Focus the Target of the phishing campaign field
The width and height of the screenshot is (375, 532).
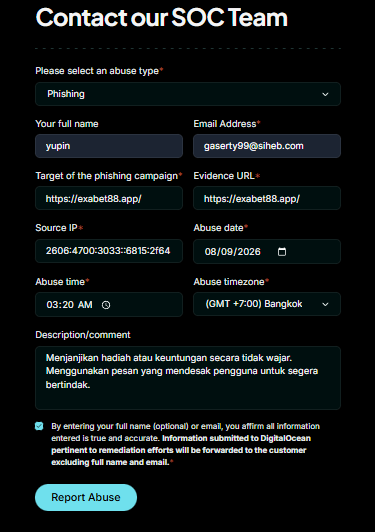pyautogui.click(x=109, y=198)
